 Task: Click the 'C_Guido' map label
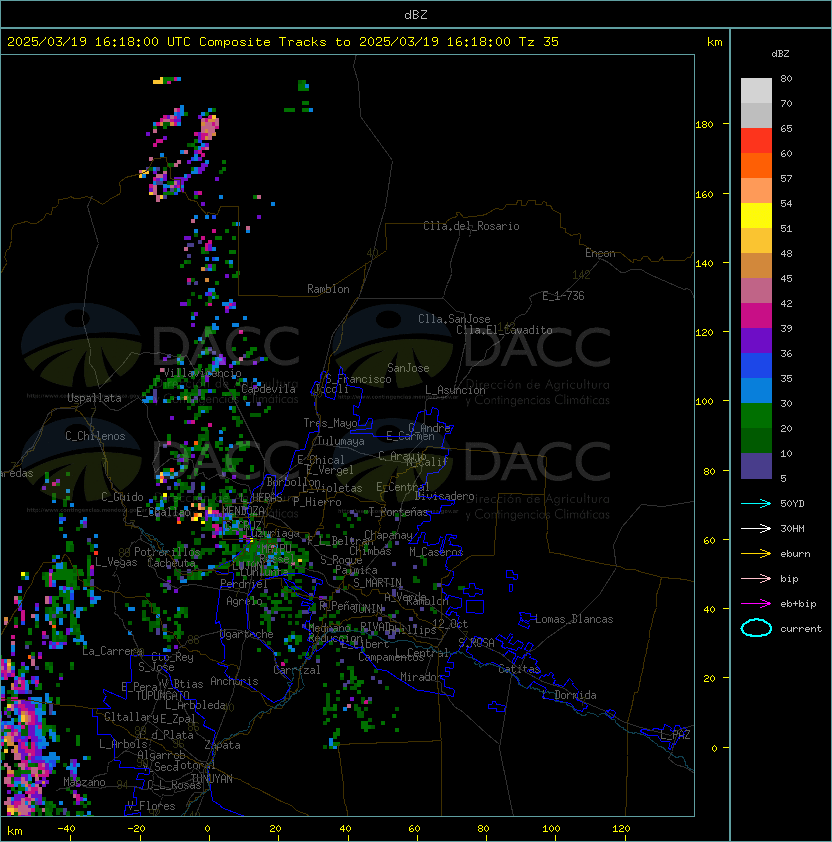pyautogui.click(x=122, y=497)
